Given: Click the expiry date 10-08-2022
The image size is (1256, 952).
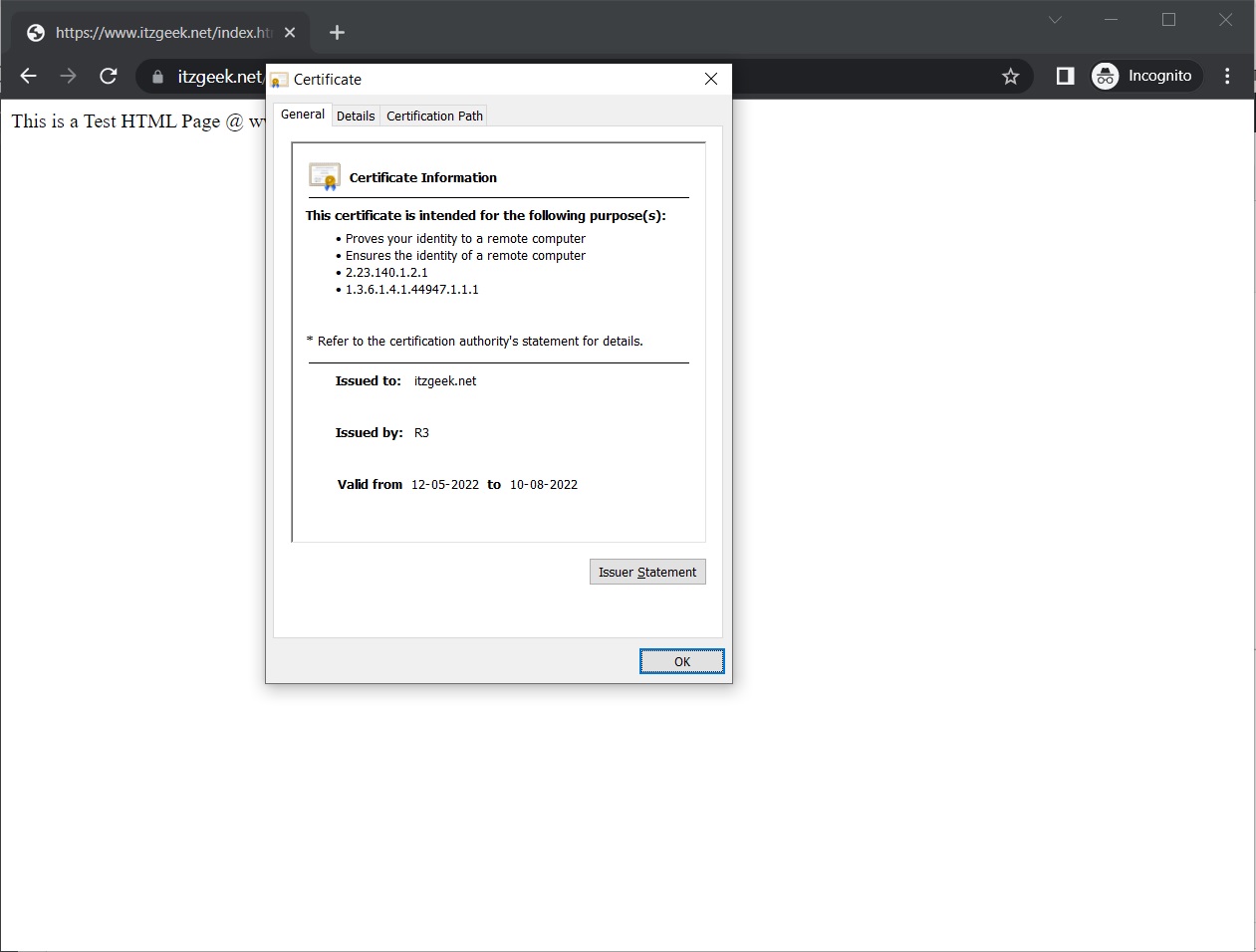Looking at the screenshot, I should pyautogui.click(x=544, y=485).
